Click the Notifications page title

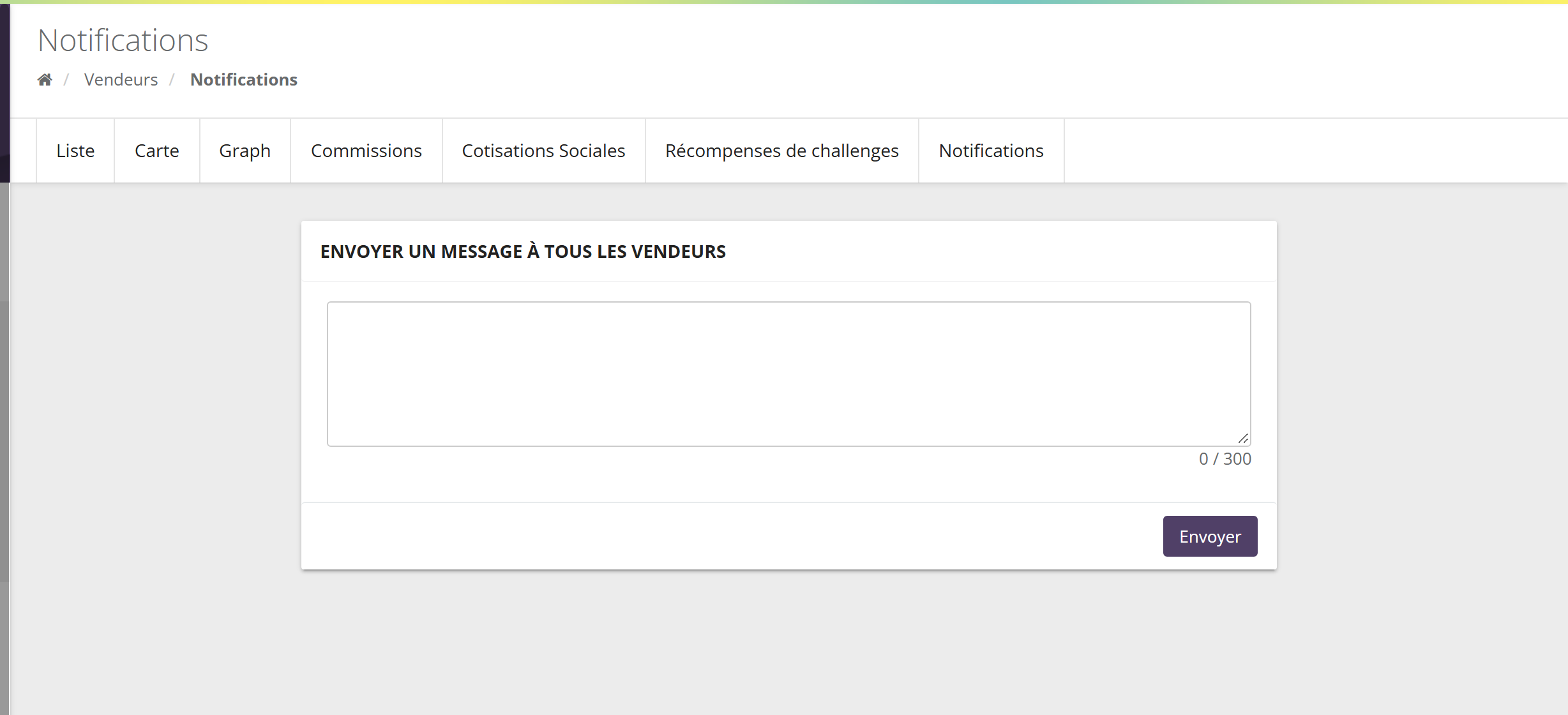point(123,40)
